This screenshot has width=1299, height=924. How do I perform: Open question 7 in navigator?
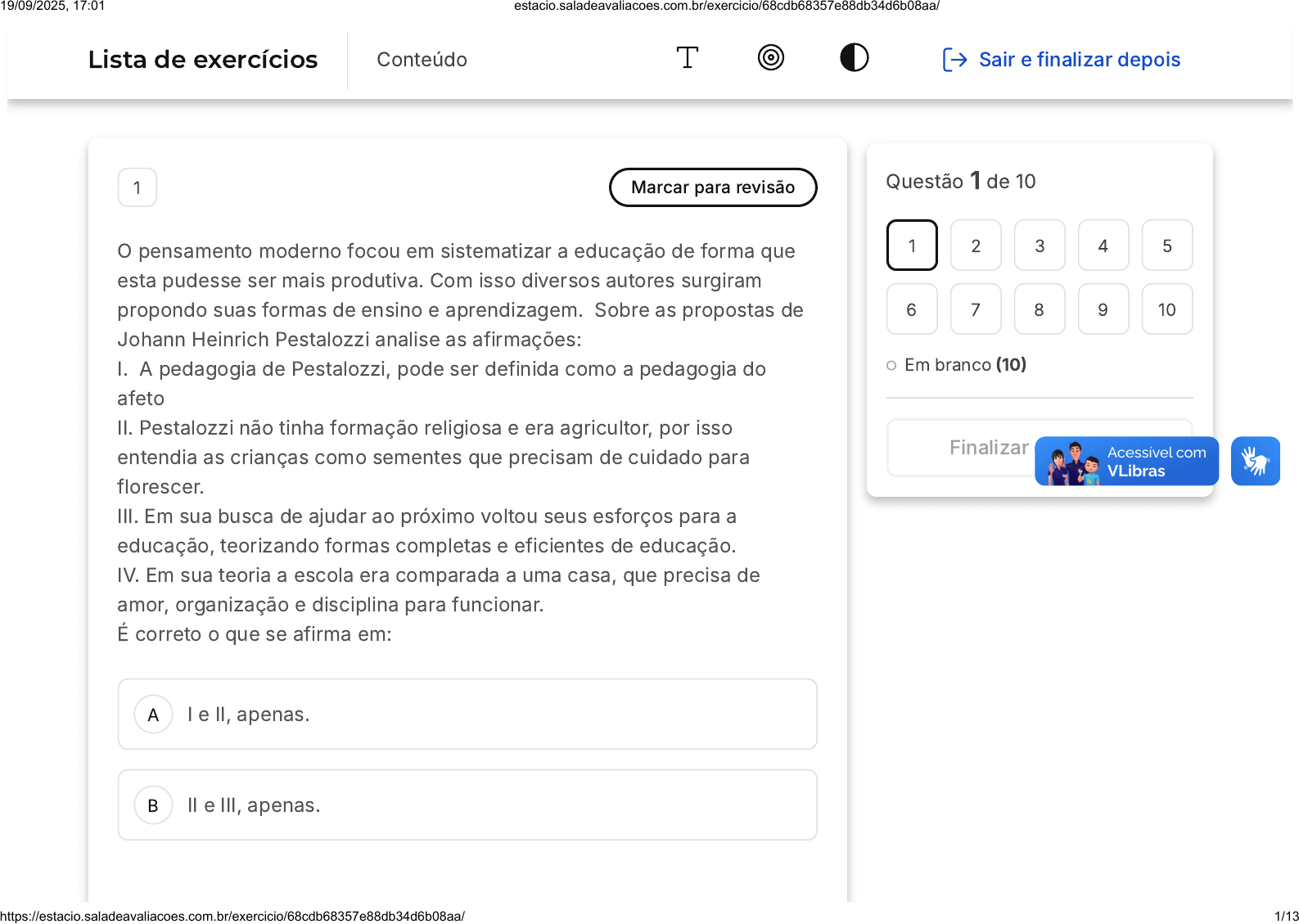[976, 309]
